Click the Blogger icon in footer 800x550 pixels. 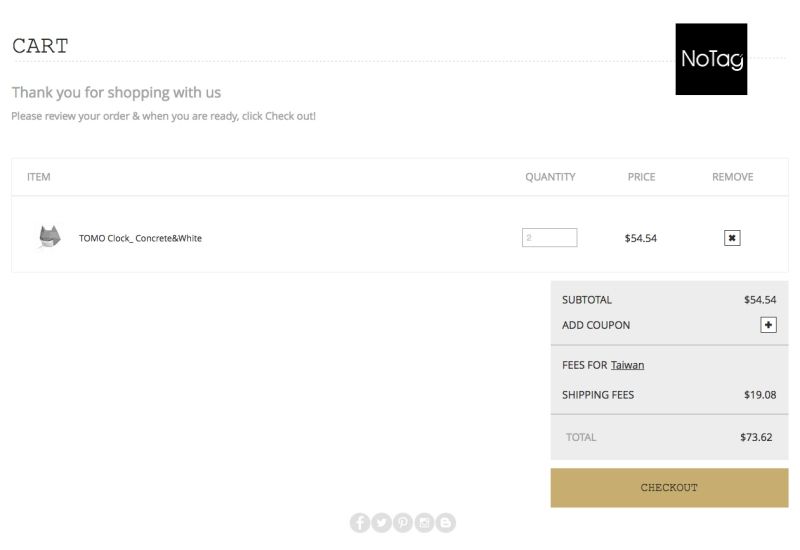(x=445, y=523)
